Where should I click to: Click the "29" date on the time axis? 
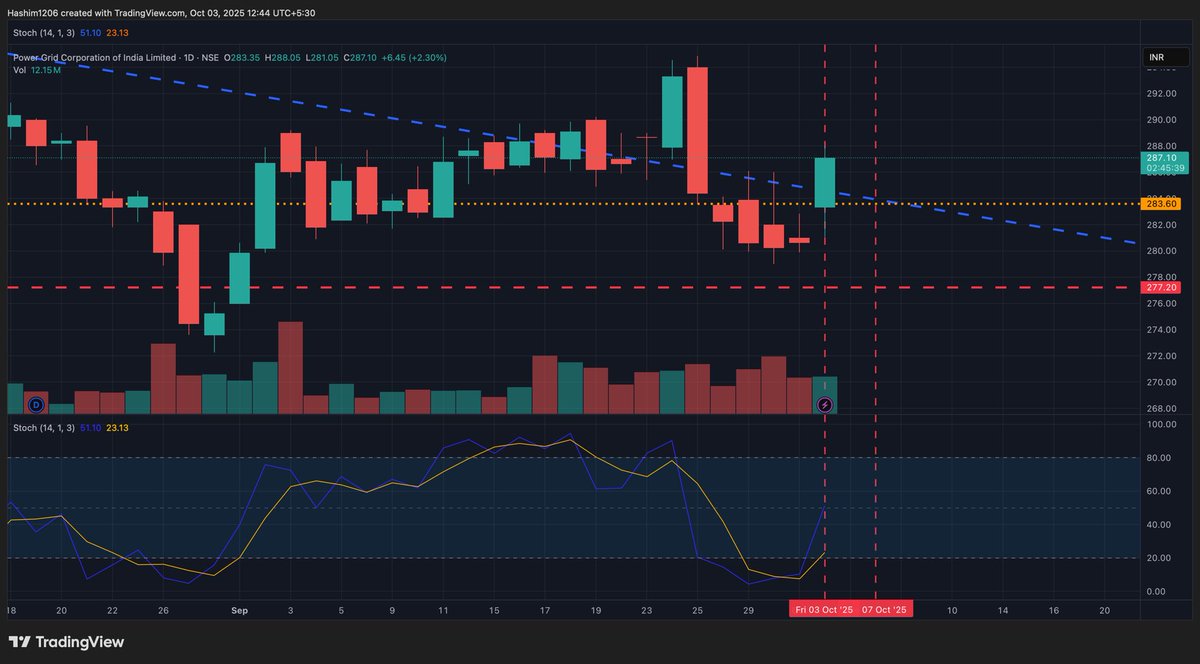tap(748, 609)
